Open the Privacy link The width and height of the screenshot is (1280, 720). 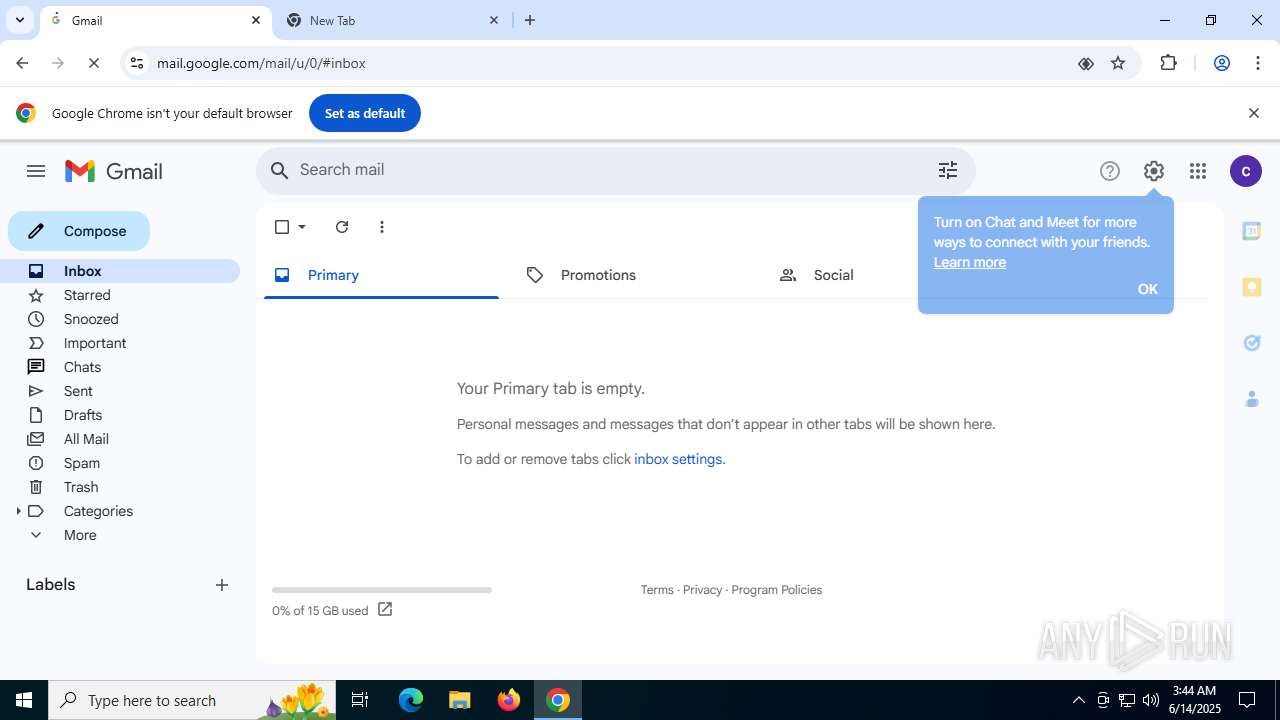coord(702,590)
